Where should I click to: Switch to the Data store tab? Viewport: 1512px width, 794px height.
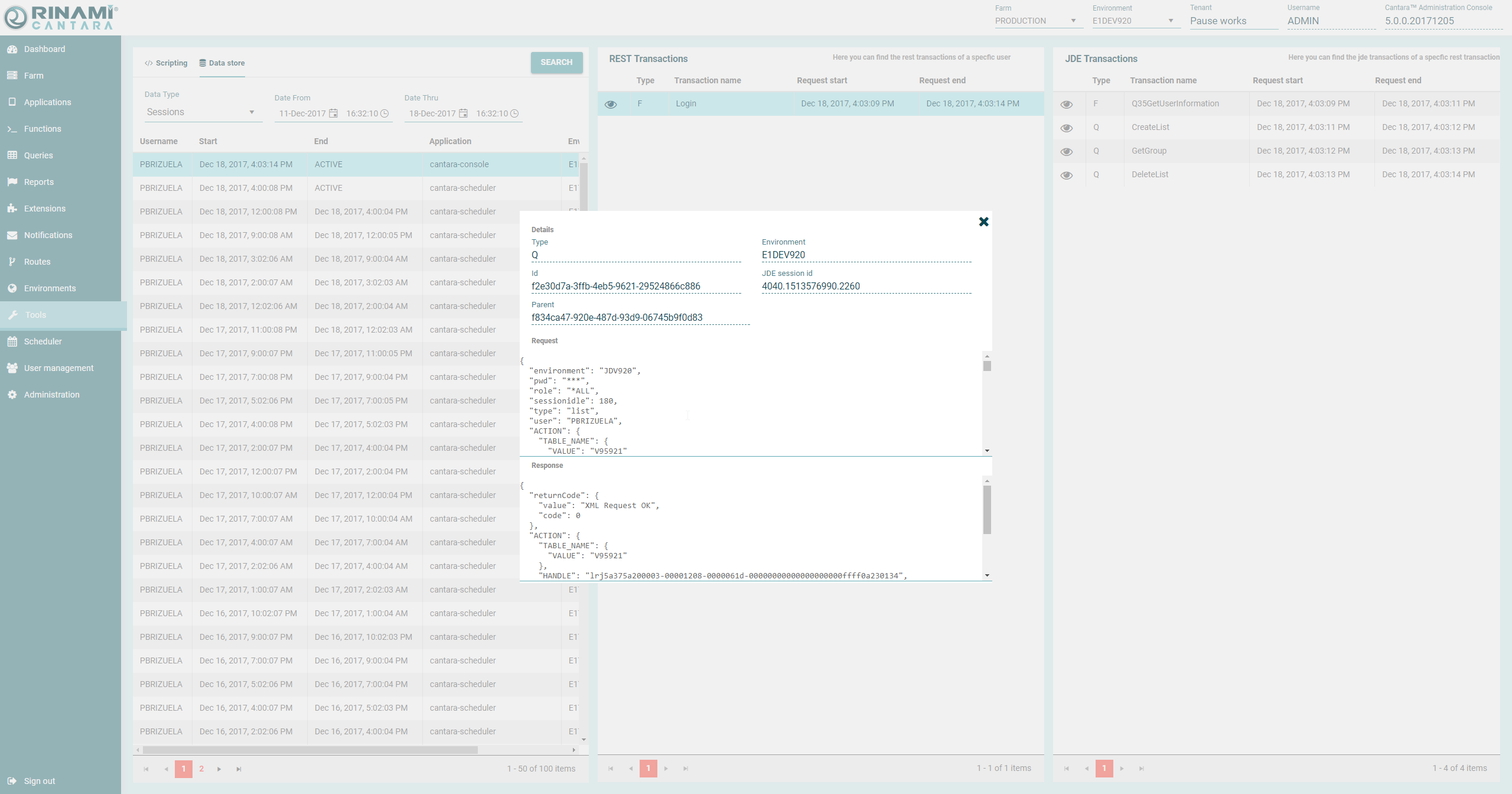pos(222,63)
